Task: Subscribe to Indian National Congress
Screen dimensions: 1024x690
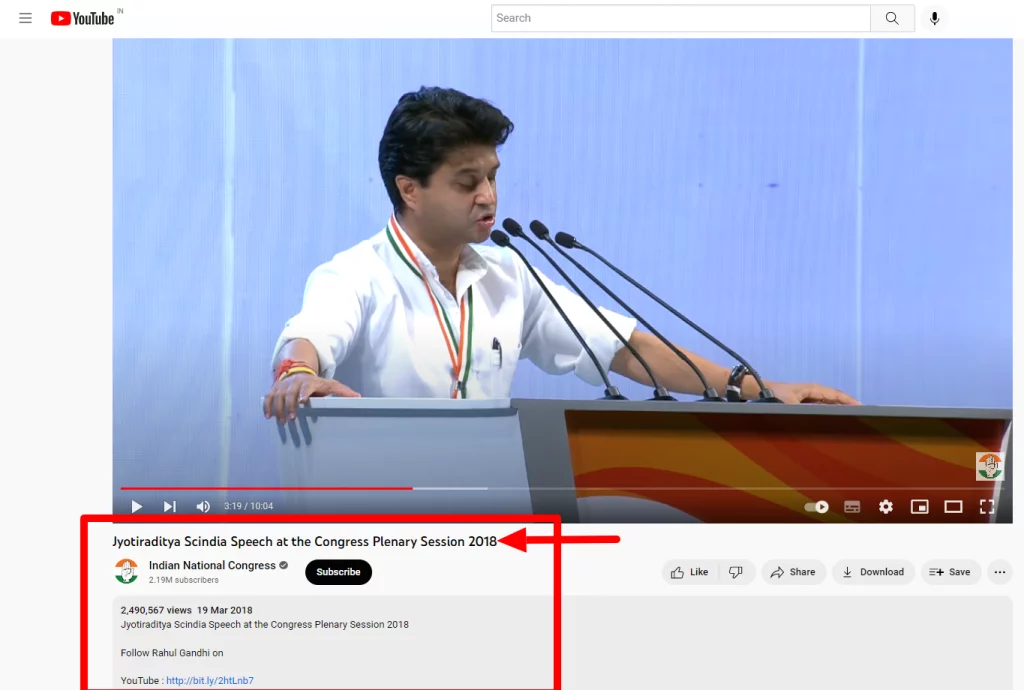Action: coord(338,572)
